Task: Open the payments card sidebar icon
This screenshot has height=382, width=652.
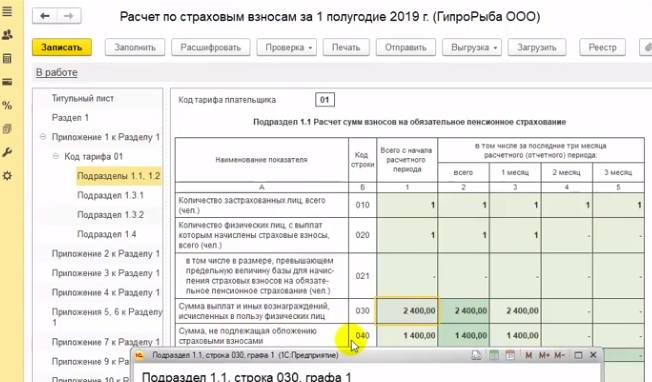Action: click(7, 82)
